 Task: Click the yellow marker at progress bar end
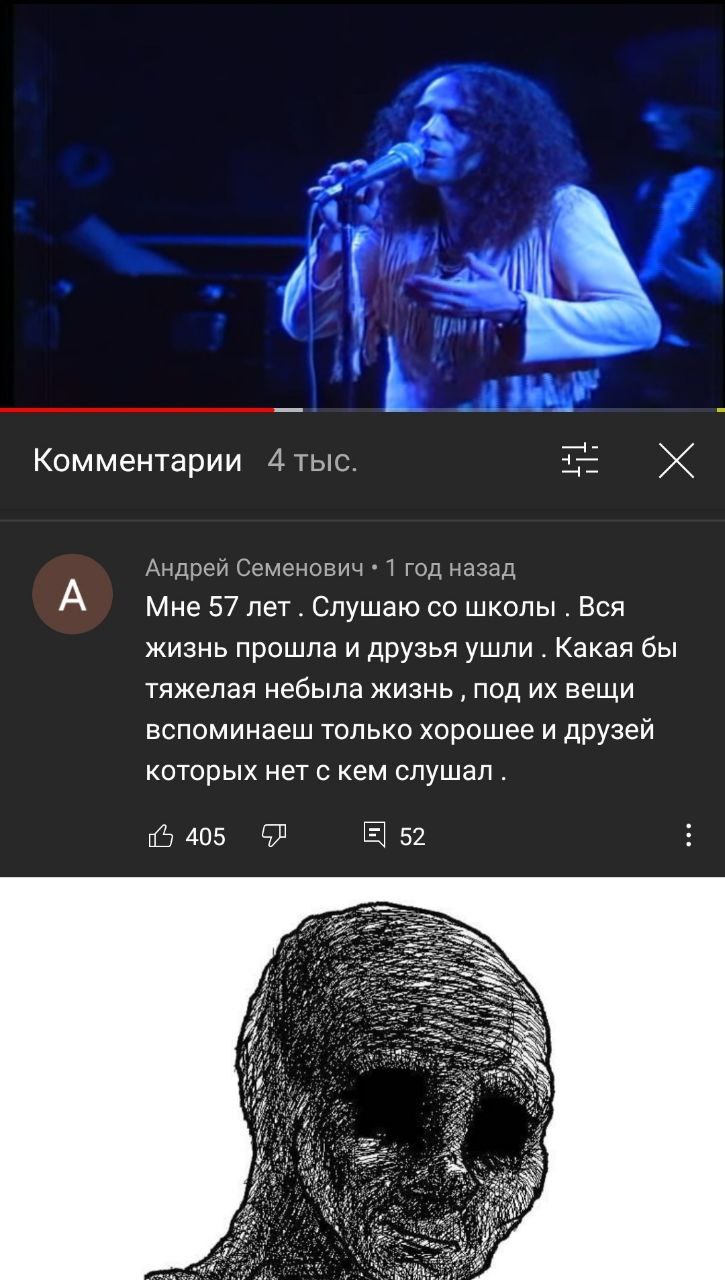pos(720,409)
